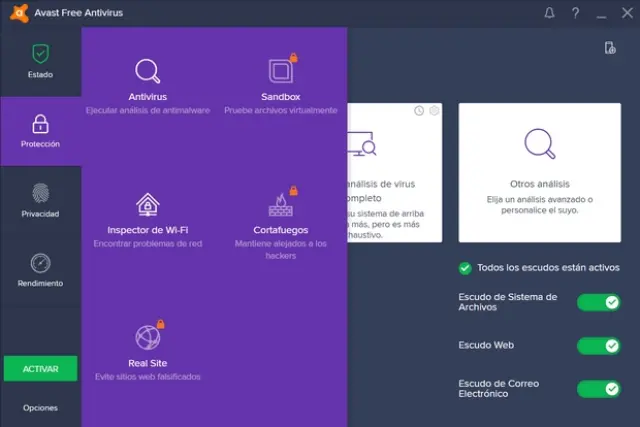The image size is (640, 427).
Task: Turn off Escudo de Correo Electrónico
Action: point(598,388)
